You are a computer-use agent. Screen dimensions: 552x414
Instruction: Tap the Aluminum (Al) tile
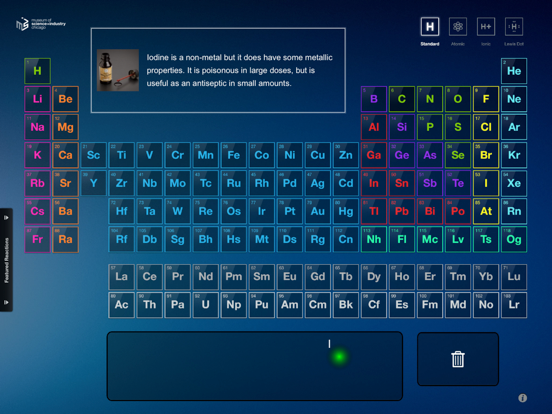click(x=374, y=127)
